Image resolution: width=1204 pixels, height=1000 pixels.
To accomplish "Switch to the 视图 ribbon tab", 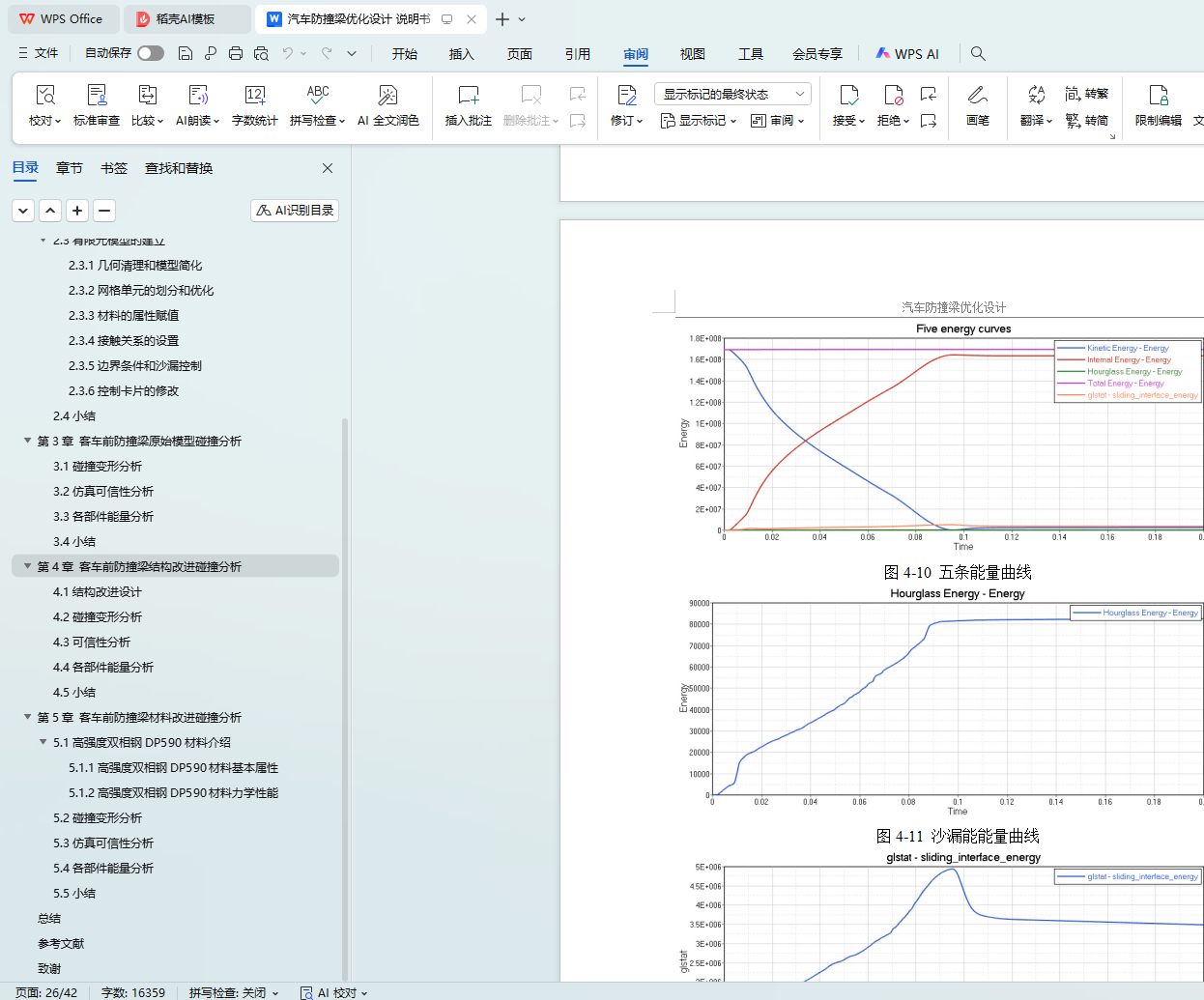I will pos(692,54).
